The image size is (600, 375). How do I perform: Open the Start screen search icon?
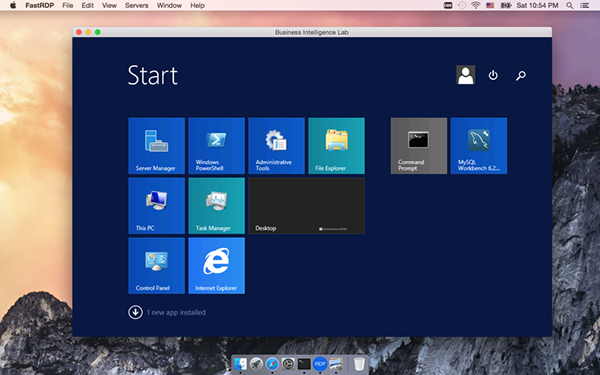pyautogui.click(x=520, y=75)
